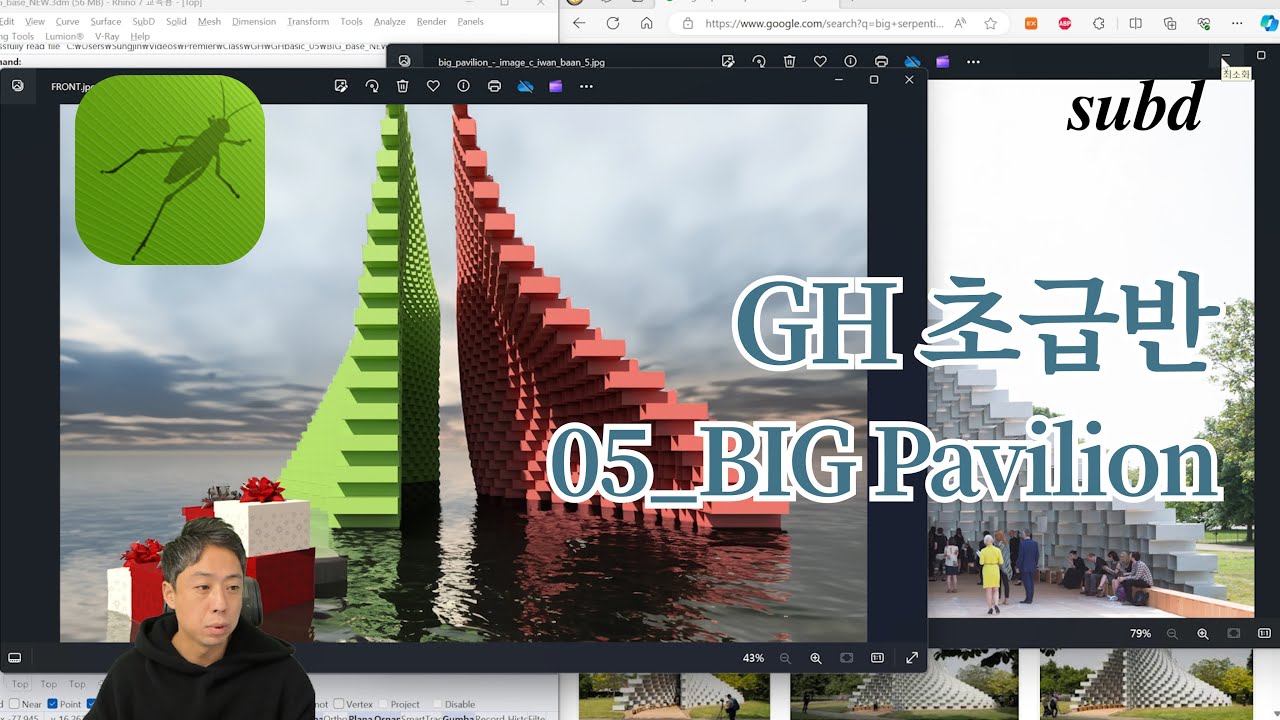Click Clipchamp icon in big_pavilion window
The image size is (1280, 720).
click(x=943, y=61)
